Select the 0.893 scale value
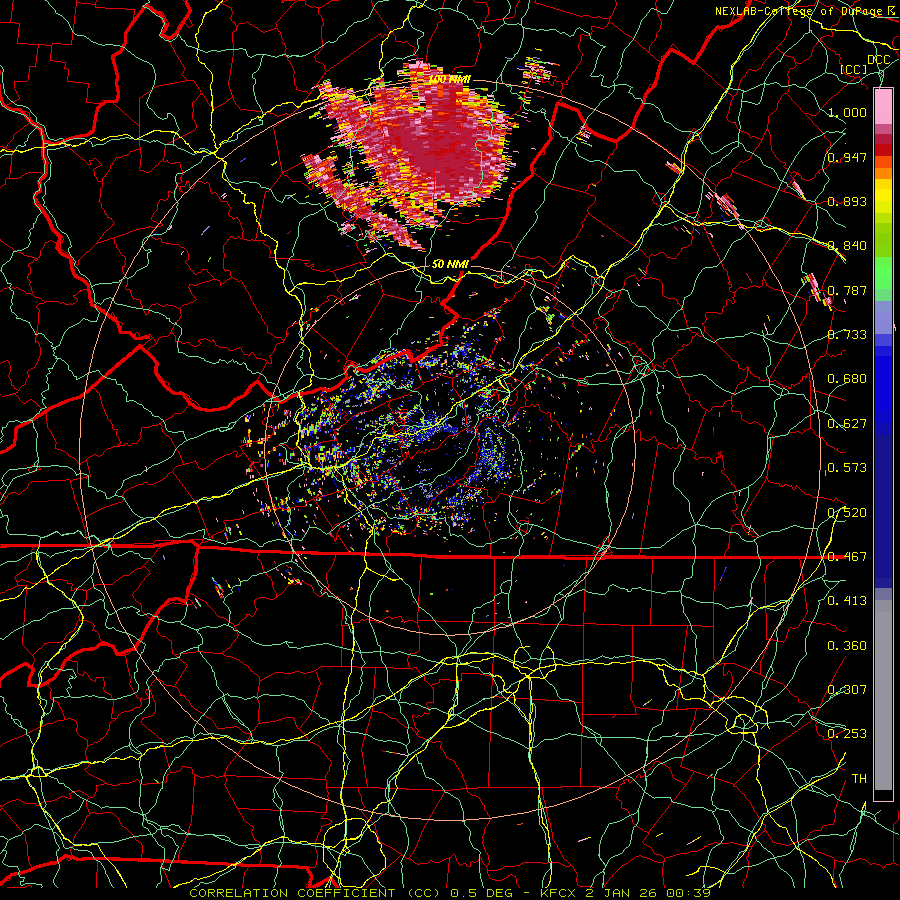 (x=847, y=201)
